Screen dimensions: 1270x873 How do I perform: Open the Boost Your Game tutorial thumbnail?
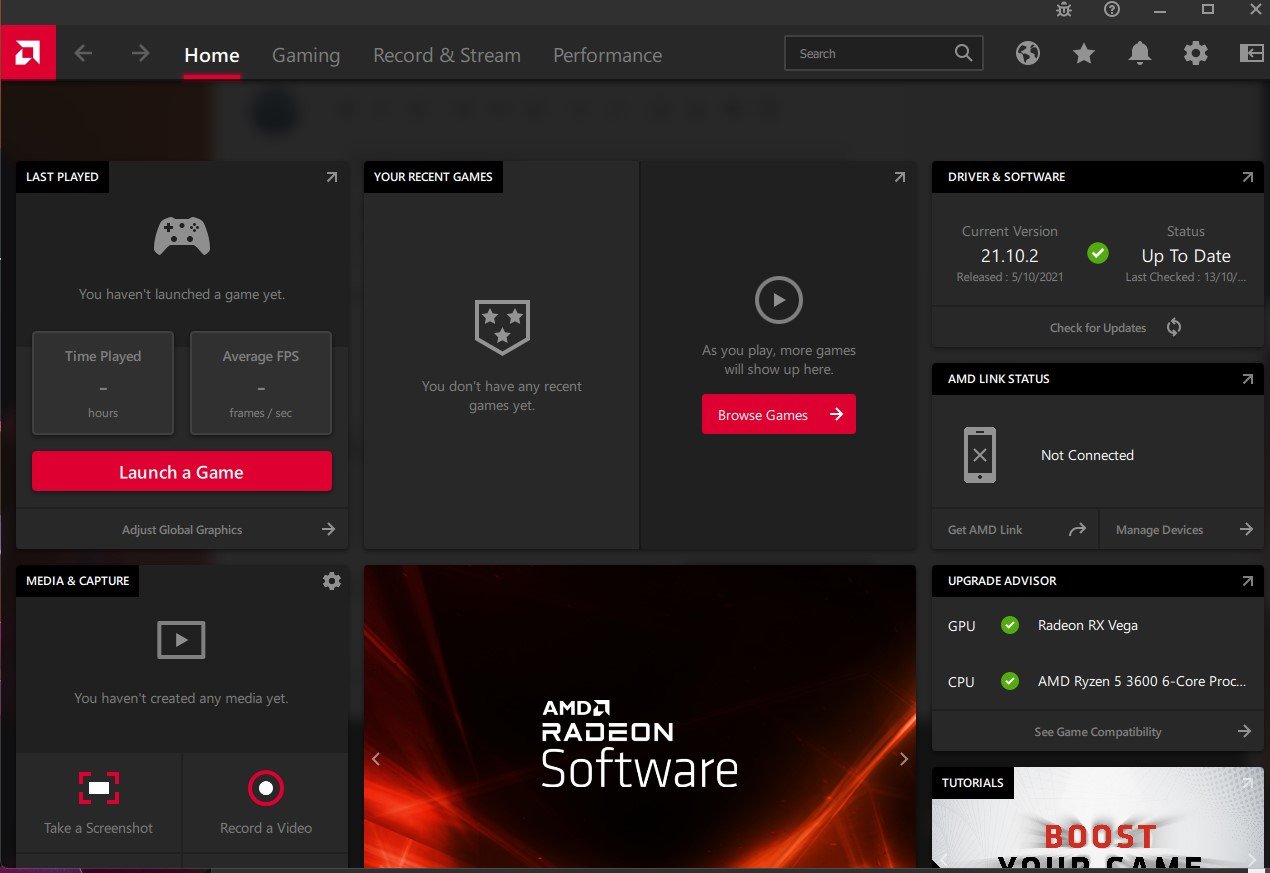1098,817
